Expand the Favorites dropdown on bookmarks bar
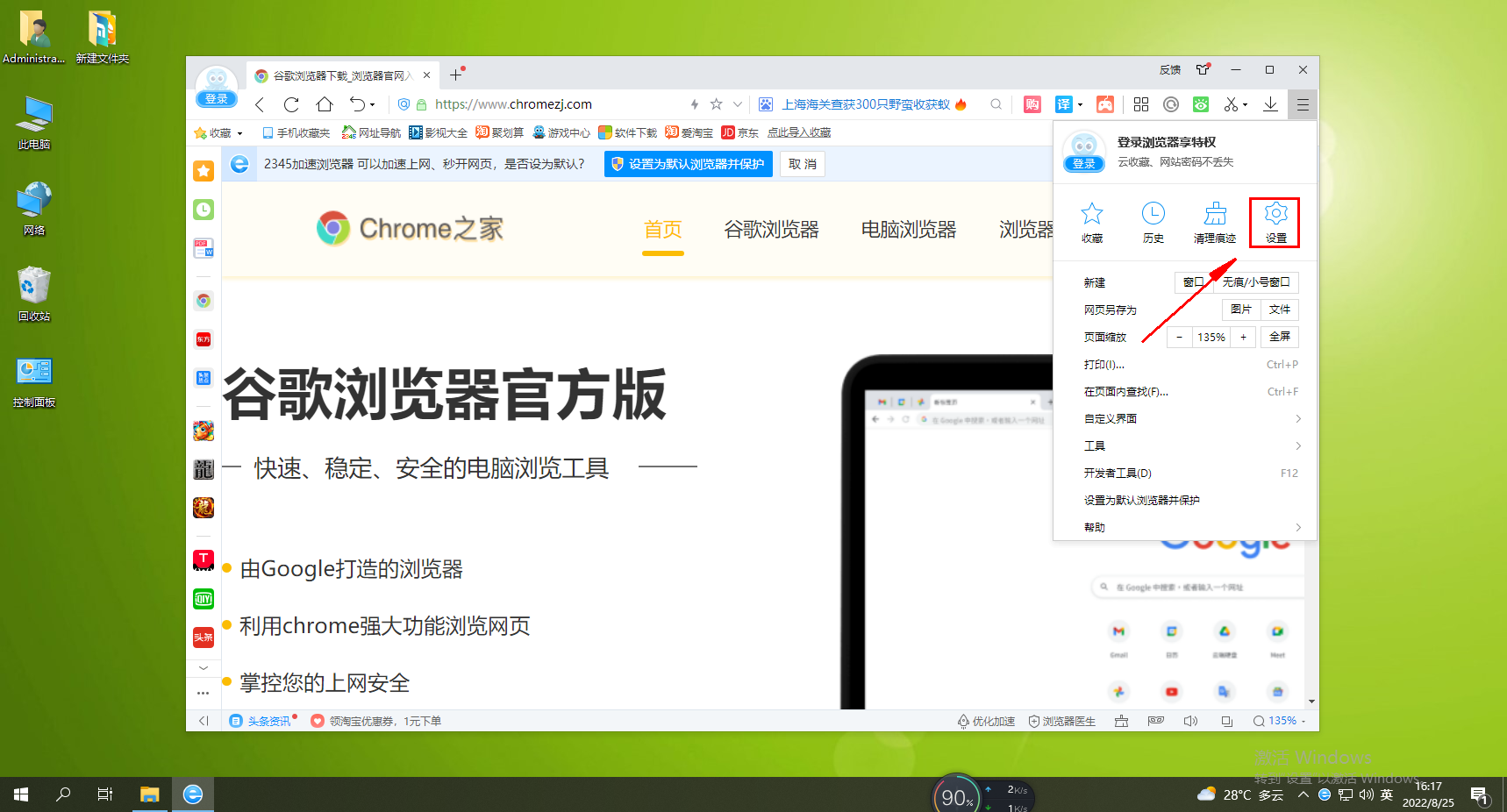The height and width of the screenshot is (812, 1507). click(240, 133)
